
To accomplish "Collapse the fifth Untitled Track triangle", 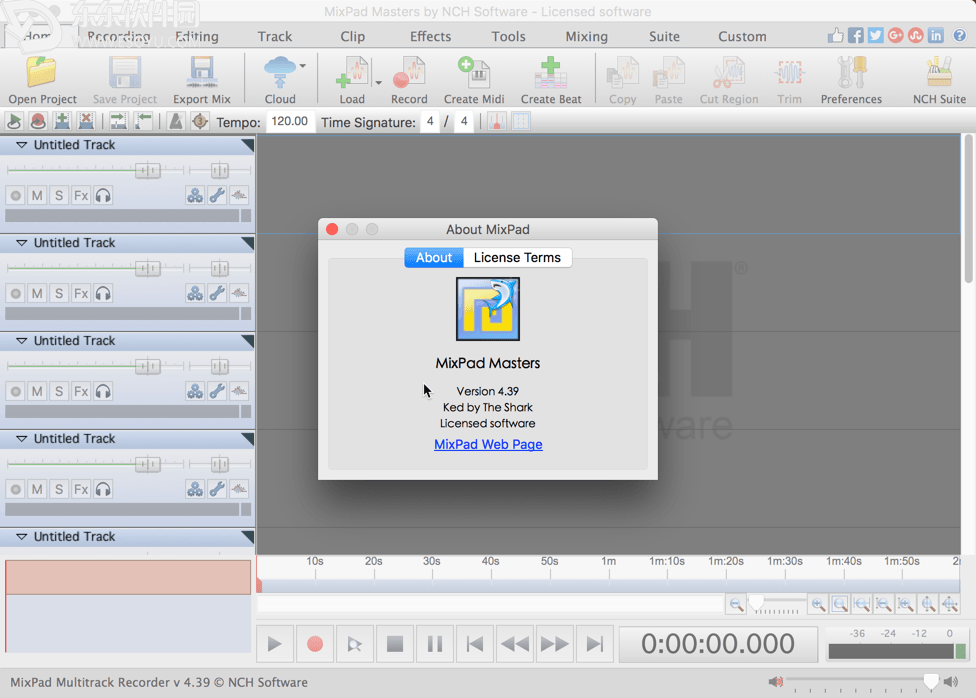I will click(x=21, y=536).
